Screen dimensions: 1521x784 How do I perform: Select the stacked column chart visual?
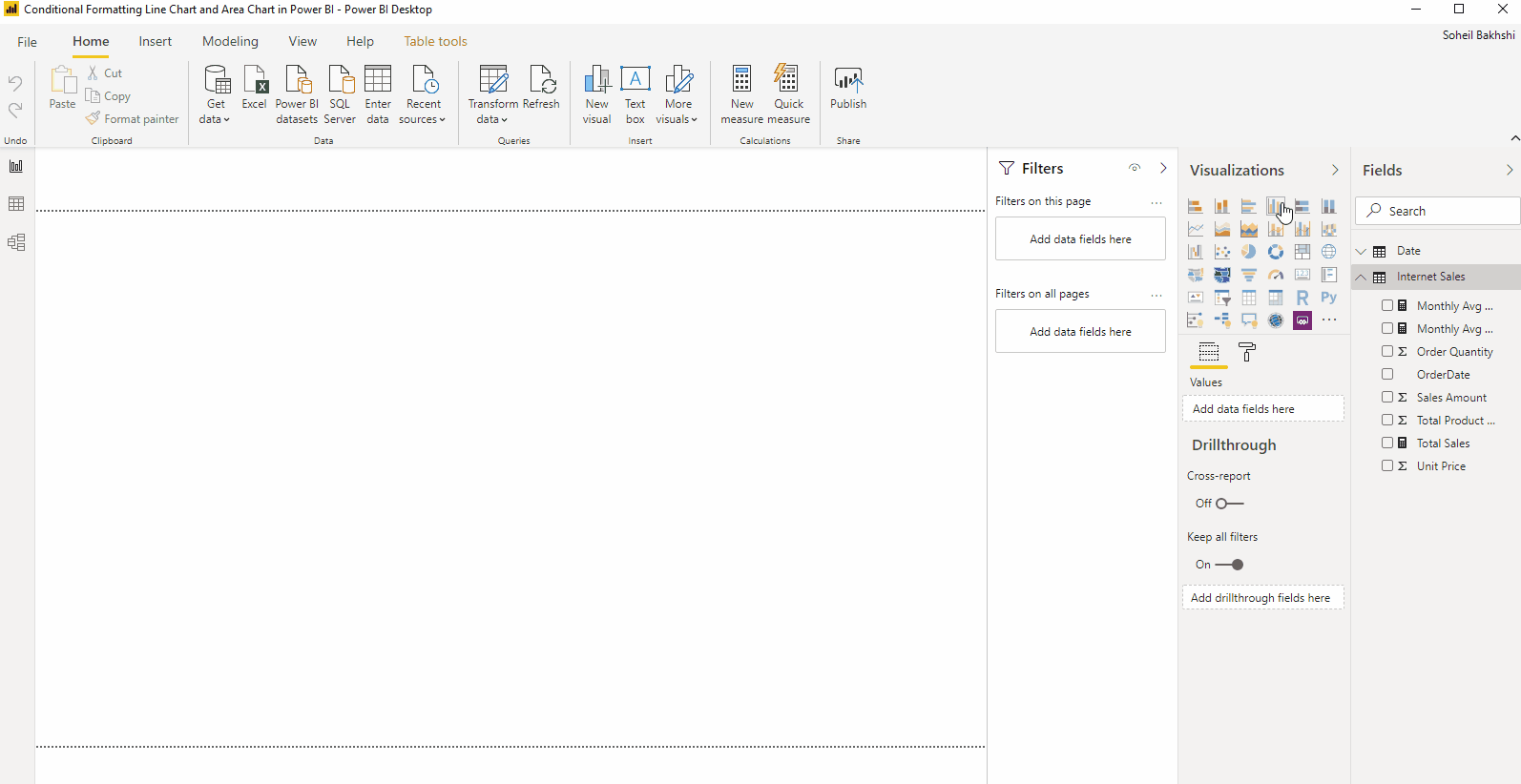(x=1221, y=206)
